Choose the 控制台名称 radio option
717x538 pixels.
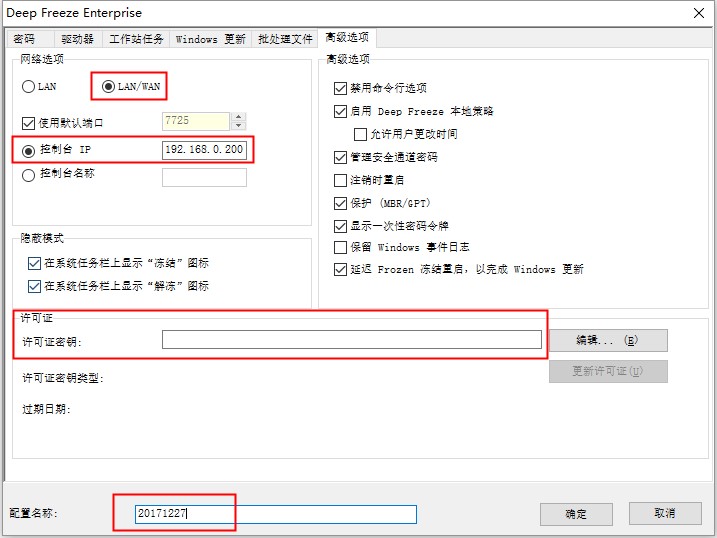pos(29,174)
